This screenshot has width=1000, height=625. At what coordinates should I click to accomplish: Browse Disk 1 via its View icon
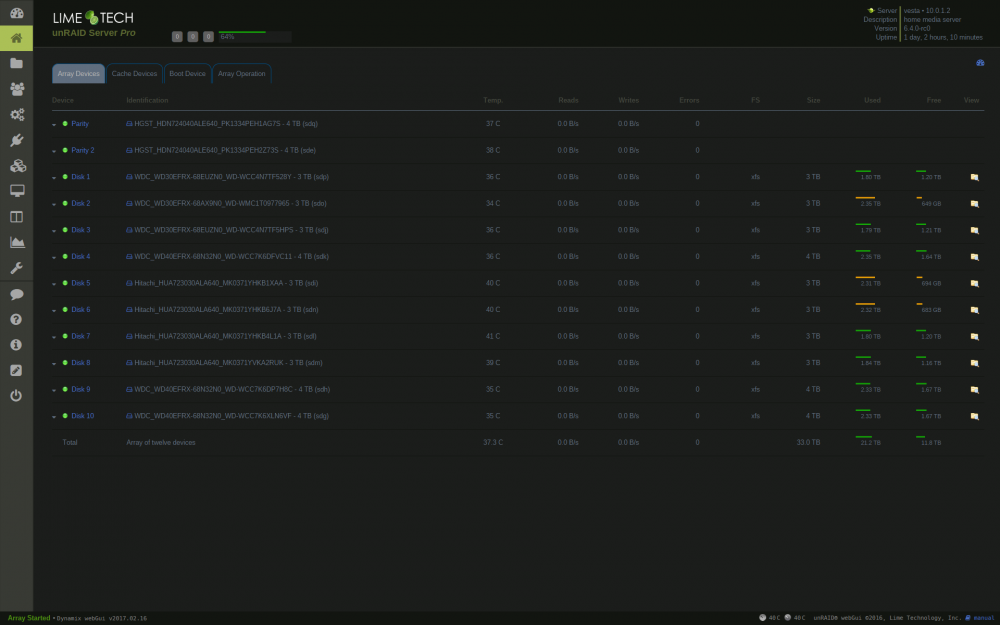(x=974, y=177)
